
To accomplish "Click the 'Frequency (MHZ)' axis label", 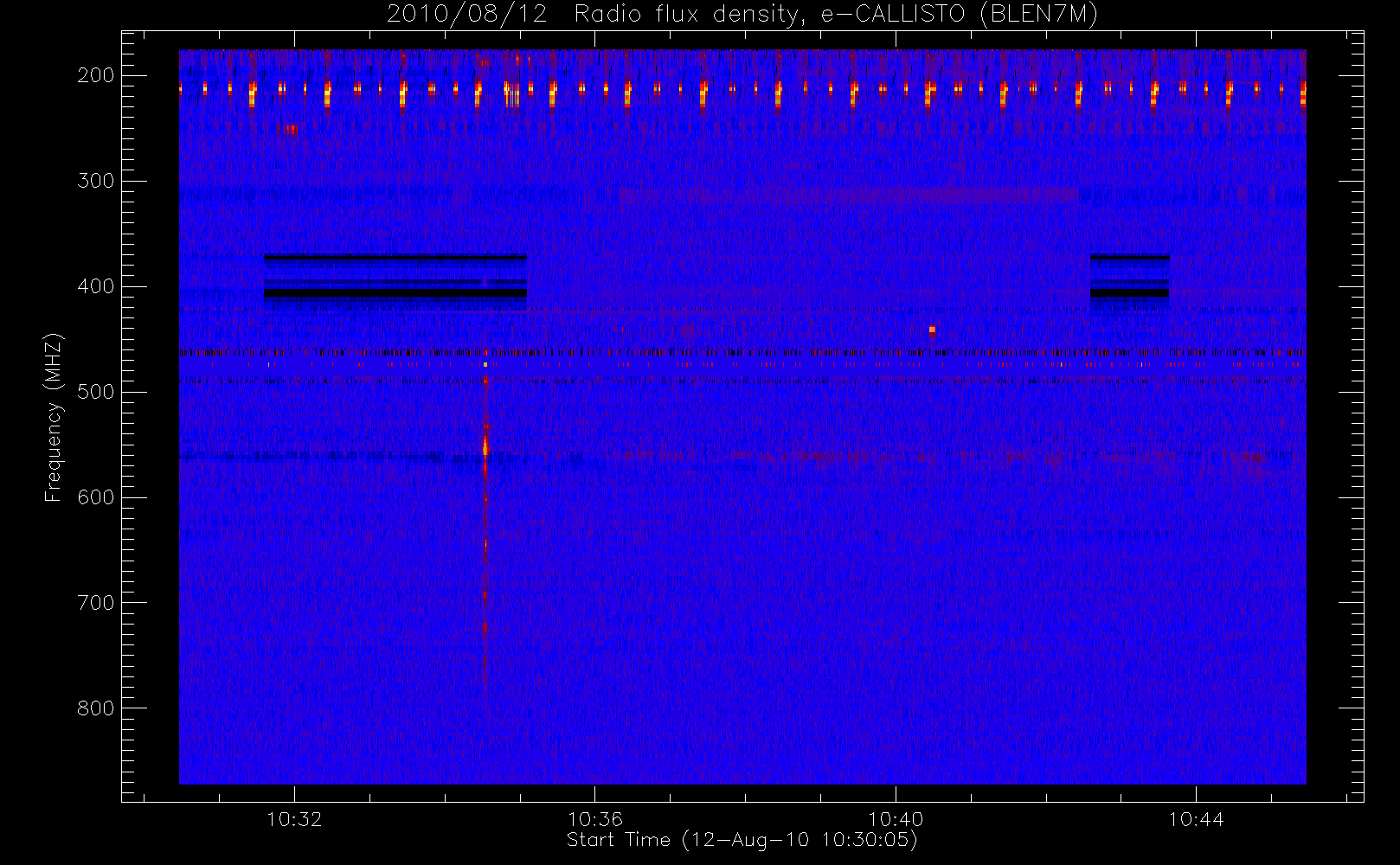I will tap(54, 417).
